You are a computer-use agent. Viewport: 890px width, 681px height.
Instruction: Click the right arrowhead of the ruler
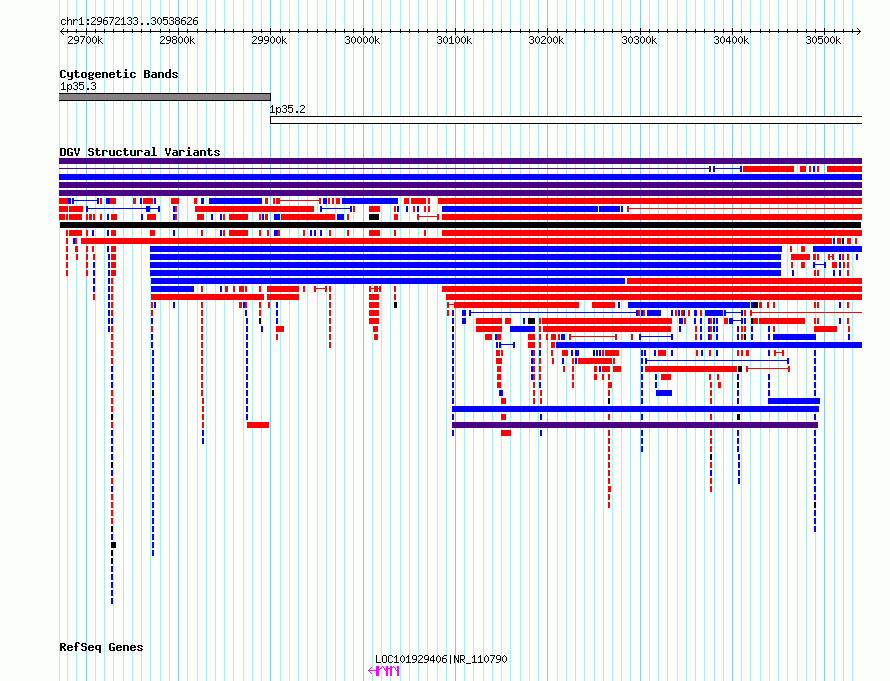tap(859, 31)
